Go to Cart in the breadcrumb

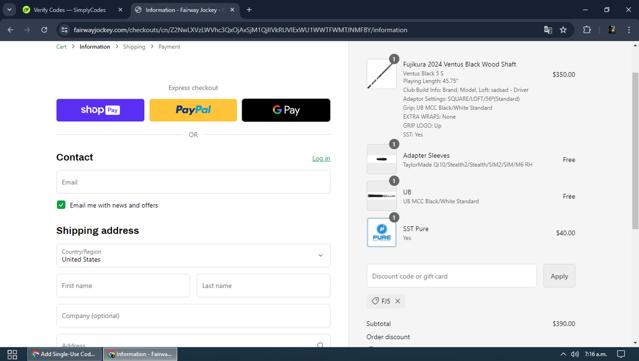pos(61,47)
